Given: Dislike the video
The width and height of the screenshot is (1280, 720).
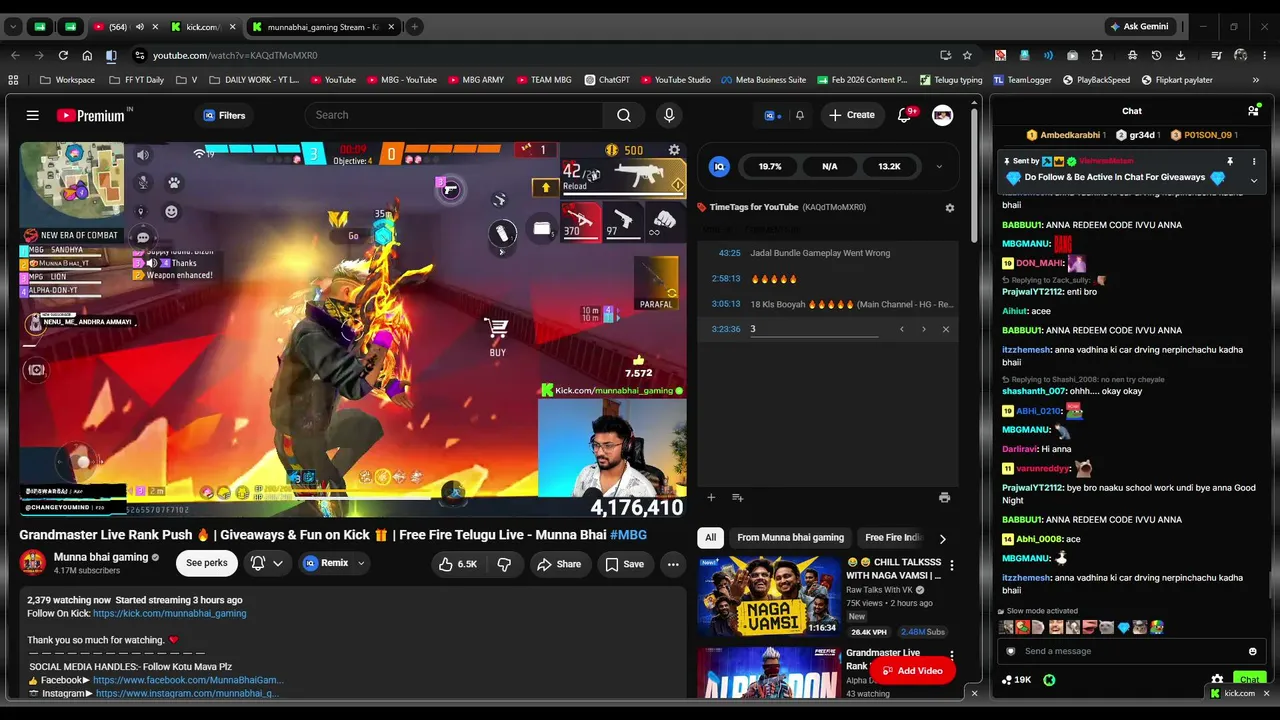Looking at the screenshot, I should pos(504,564).
